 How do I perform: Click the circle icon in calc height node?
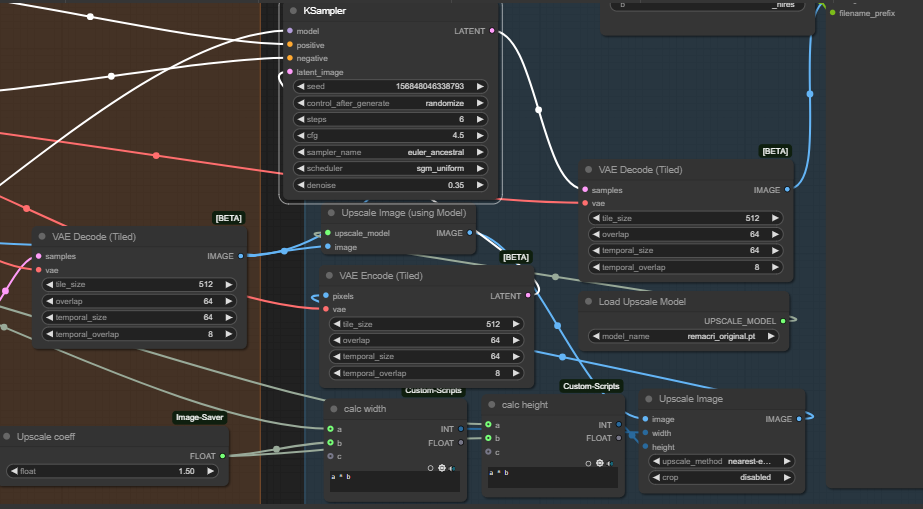[x=588, y=463]
